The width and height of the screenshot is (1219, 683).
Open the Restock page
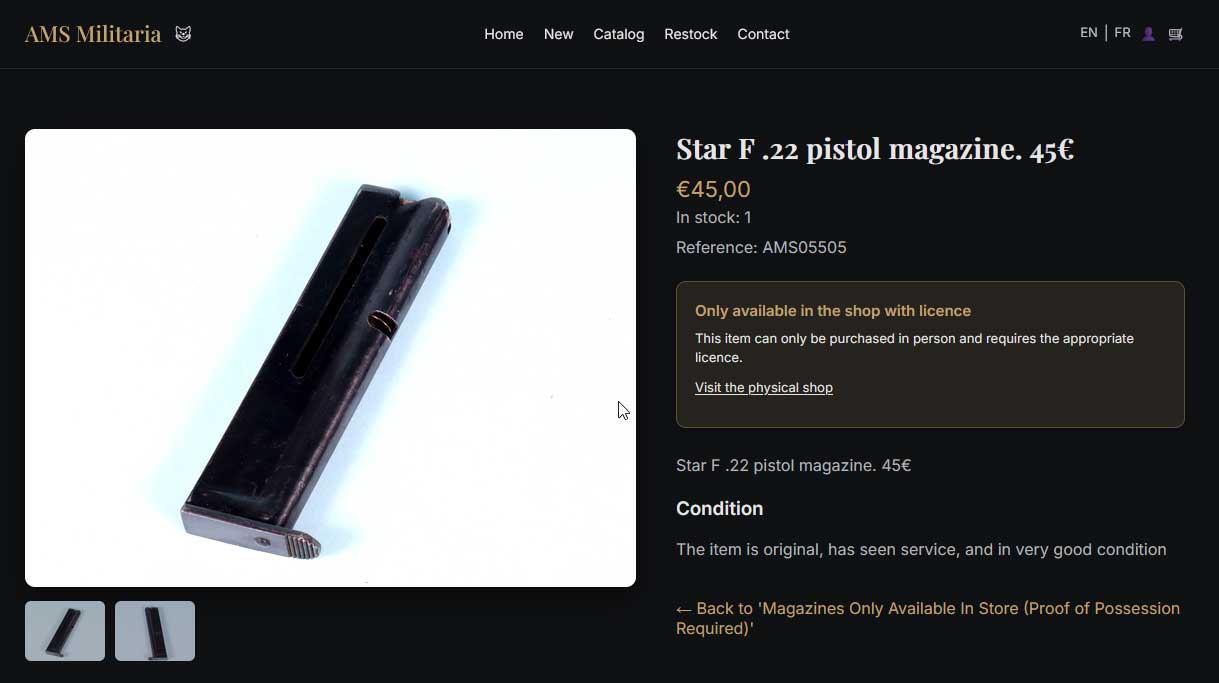691,34
